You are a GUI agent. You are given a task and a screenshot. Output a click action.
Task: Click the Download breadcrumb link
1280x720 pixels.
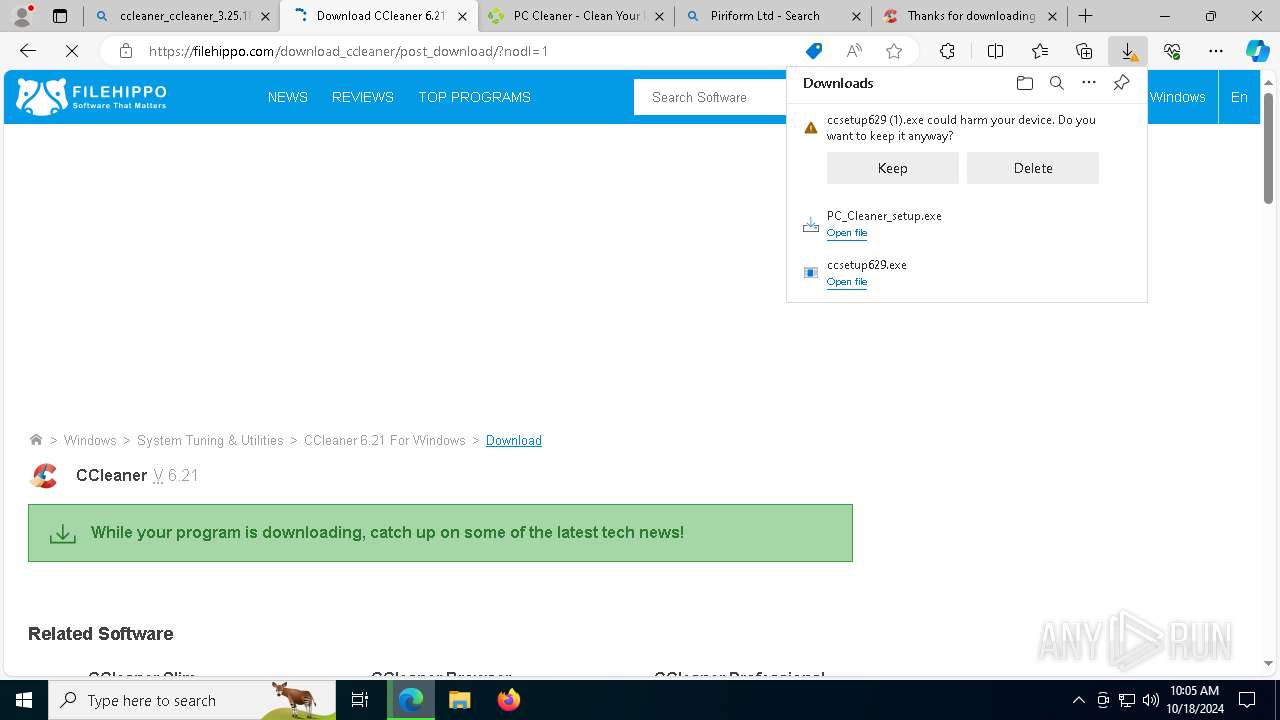tap(514, 440)
